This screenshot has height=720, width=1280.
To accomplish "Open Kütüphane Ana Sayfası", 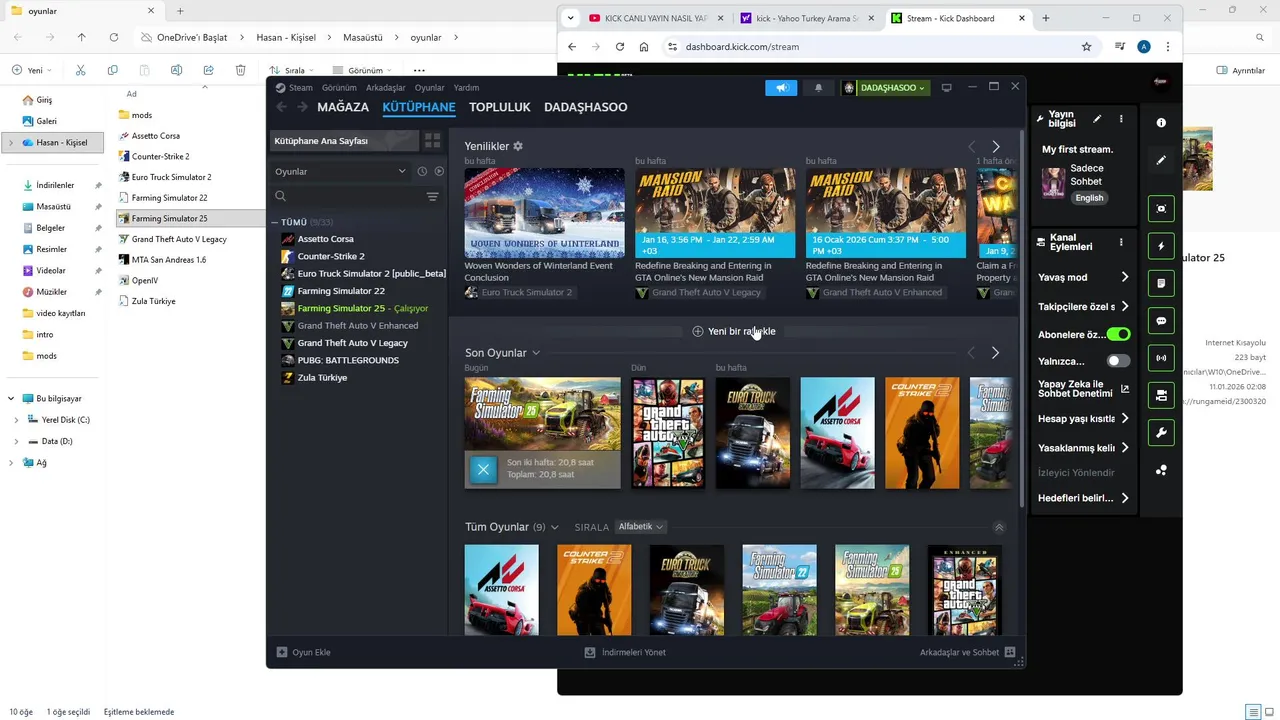I will (343, 141).
